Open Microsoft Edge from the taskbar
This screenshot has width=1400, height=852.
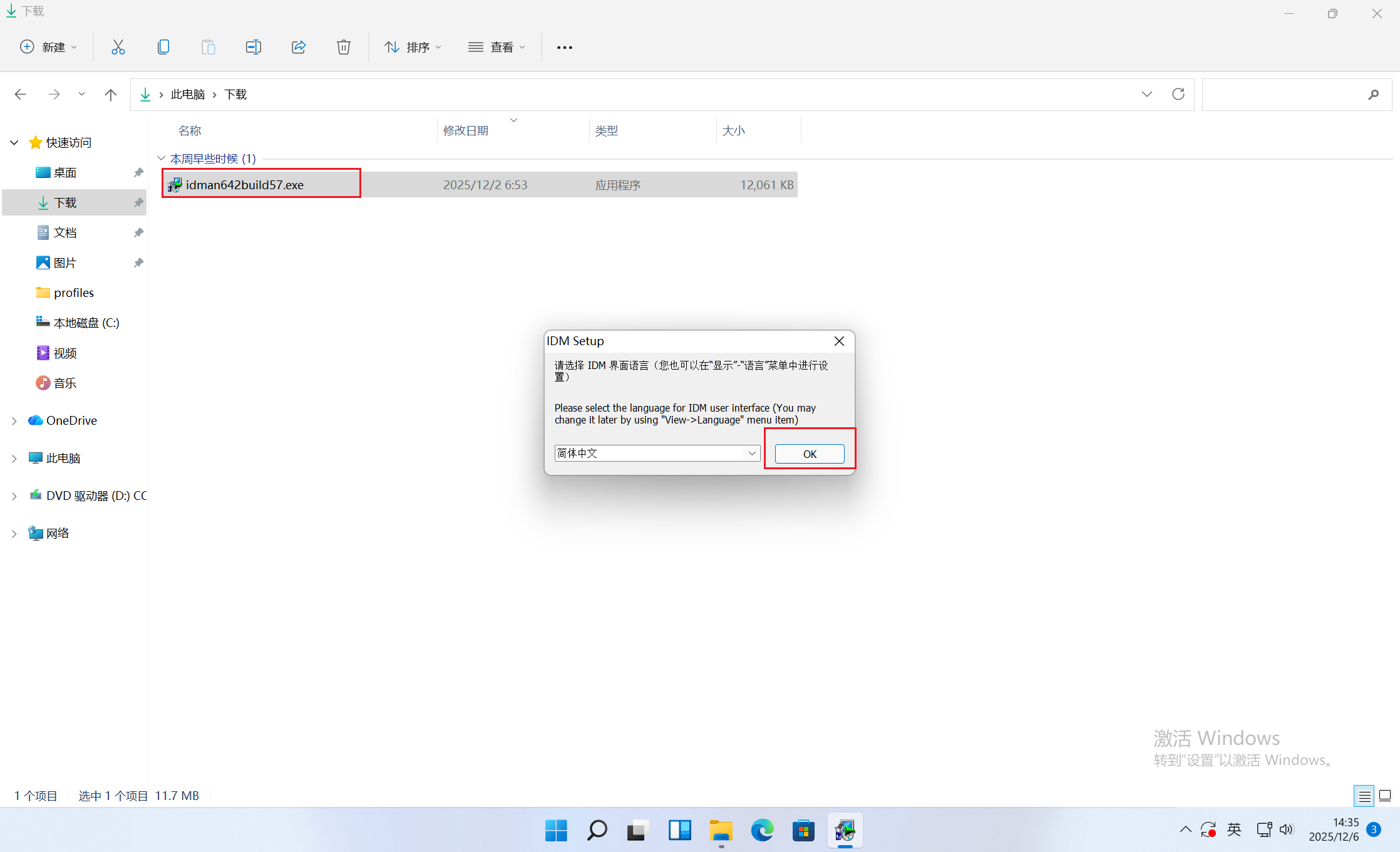click(x=762, y=831)
